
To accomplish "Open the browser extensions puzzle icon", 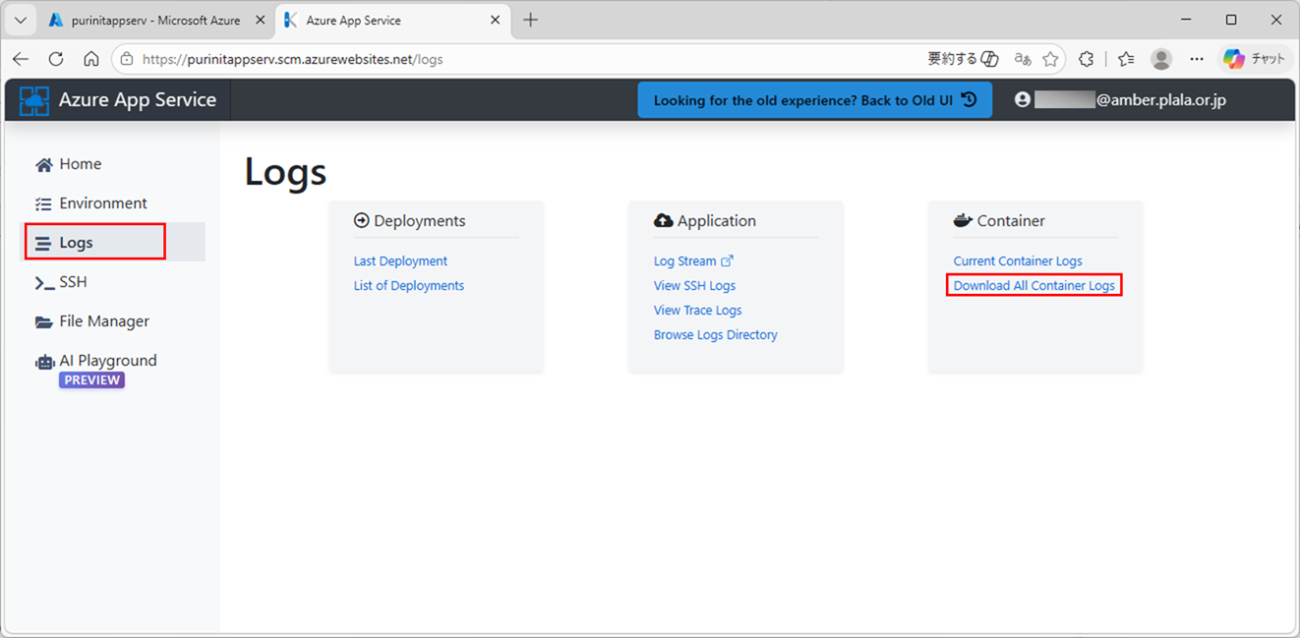I will (x=1087, y=59).
